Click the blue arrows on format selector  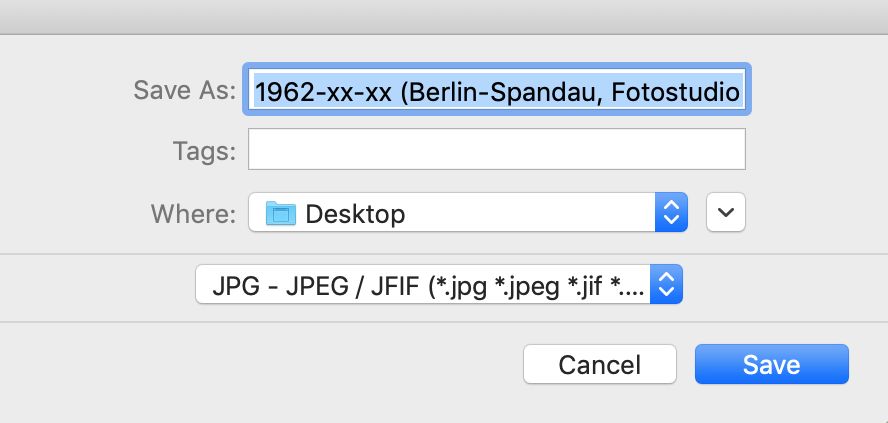click(x=666, y=287)
